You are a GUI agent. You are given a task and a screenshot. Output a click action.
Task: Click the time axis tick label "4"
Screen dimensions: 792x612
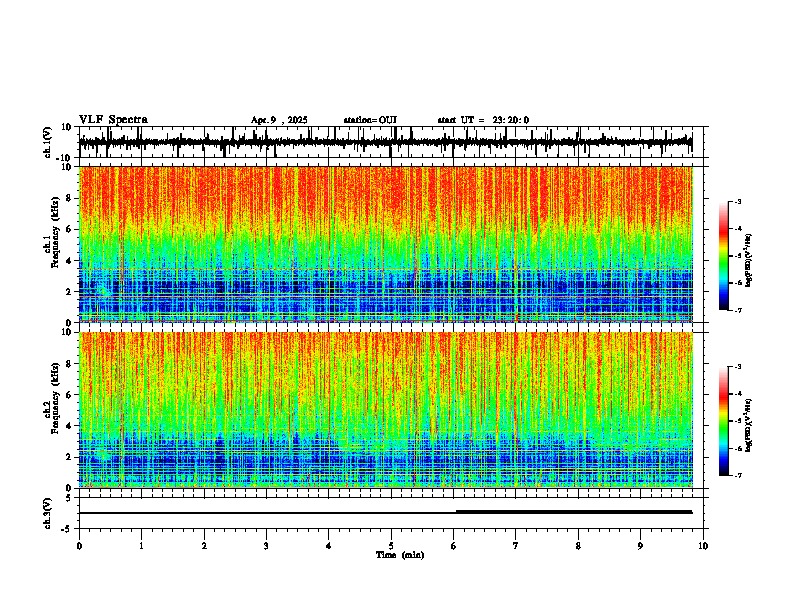click(x=329, y=546)
